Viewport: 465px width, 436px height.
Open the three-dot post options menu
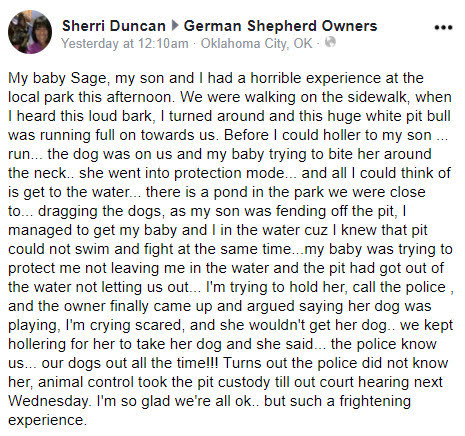443,28
